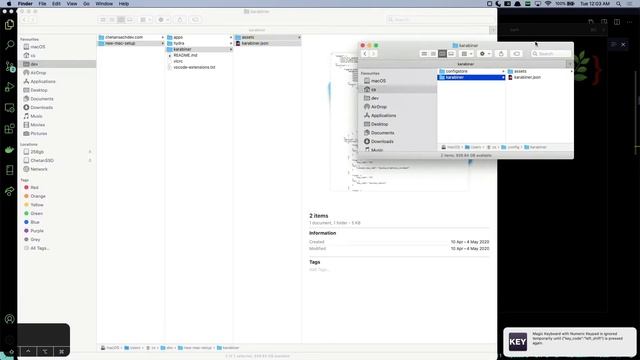
Task: Click Add Tags field in preview pane
Action: [x=320, y=269]
